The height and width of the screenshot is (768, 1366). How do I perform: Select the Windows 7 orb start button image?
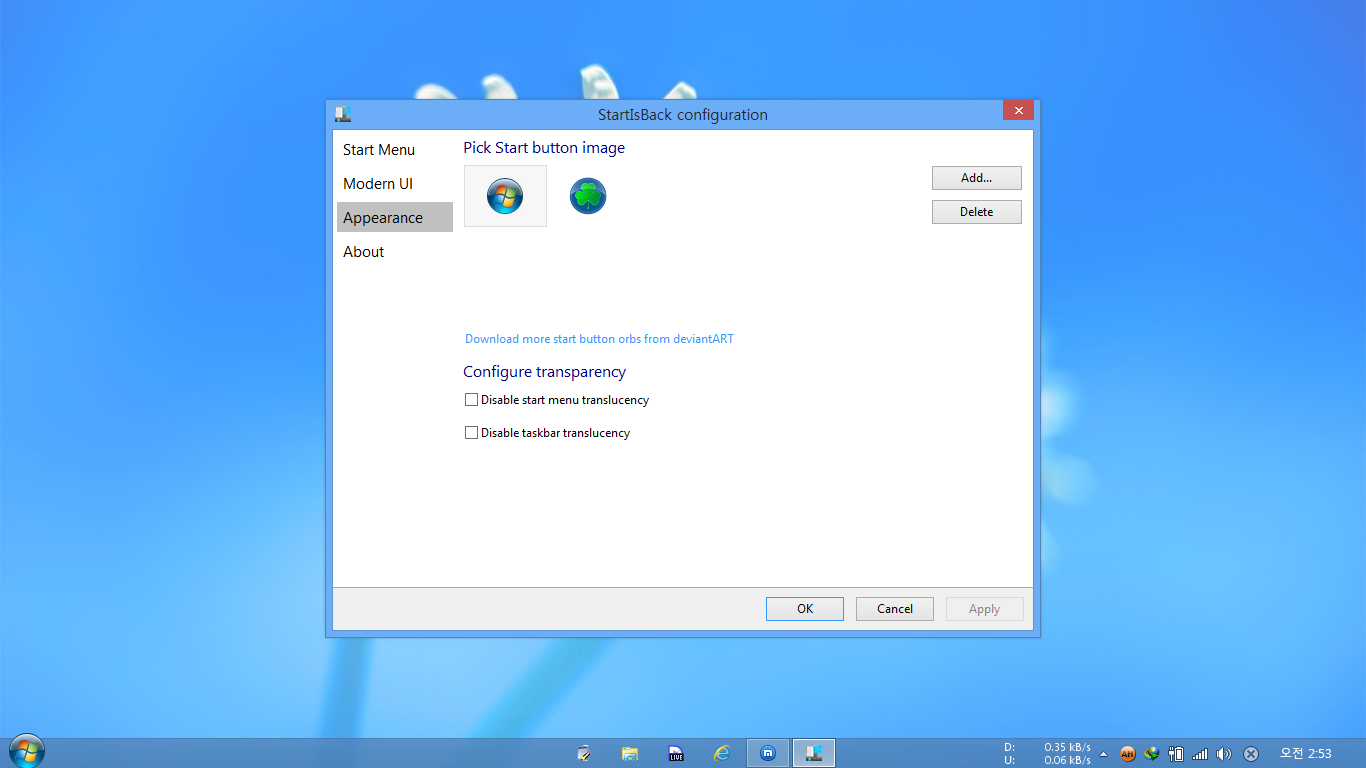[505, 196]
